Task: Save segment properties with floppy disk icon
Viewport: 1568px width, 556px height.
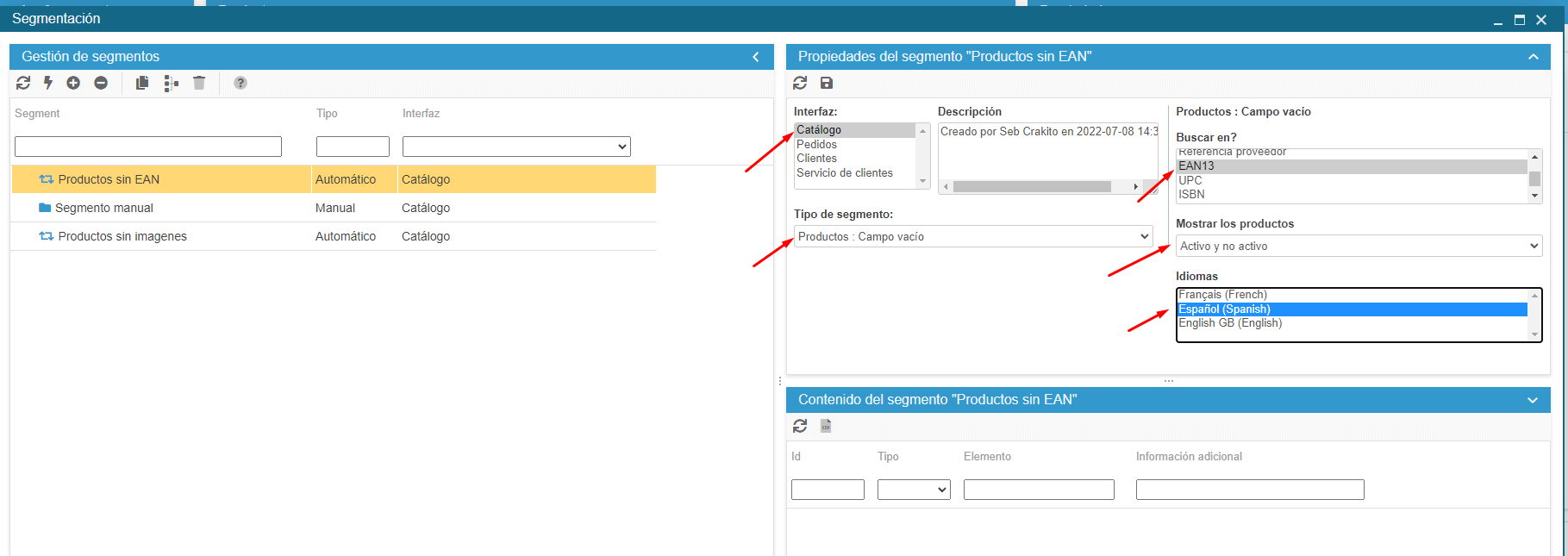Action: 827,83
